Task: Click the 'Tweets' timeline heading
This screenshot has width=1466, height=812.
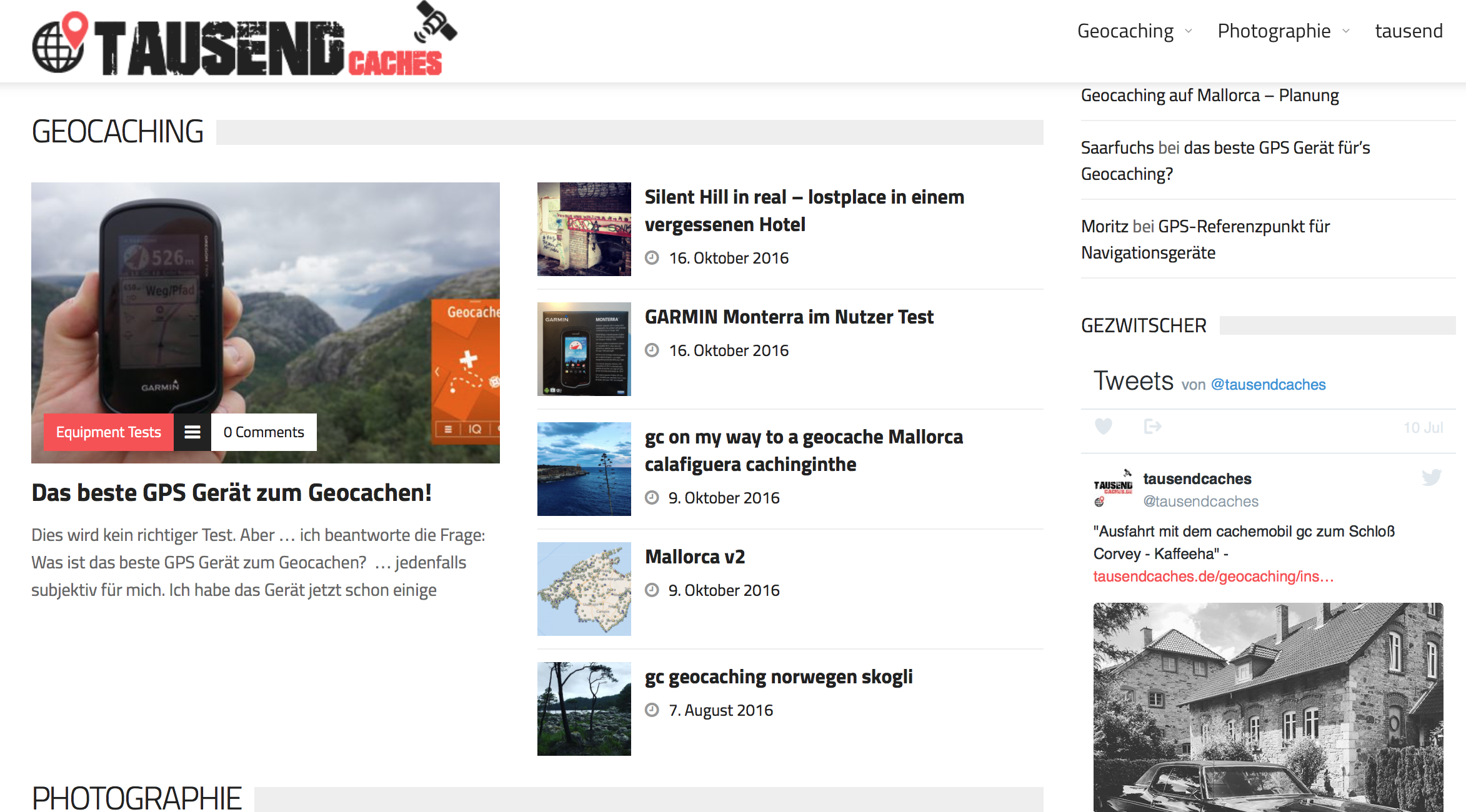Action: [x=1133, y=381]
